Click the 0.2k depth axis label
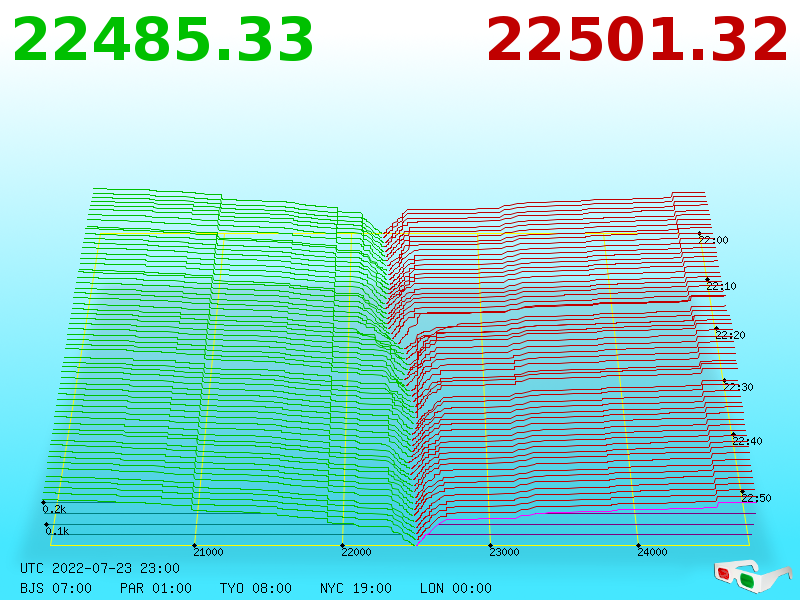This screenshot has height=600, width=800. pyautogui.click(x=54, y=509)
